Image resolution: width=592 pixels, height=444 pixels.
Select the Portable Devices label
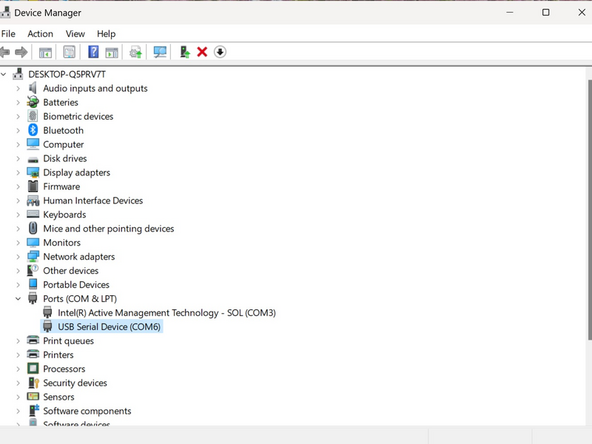pos(76,285)
